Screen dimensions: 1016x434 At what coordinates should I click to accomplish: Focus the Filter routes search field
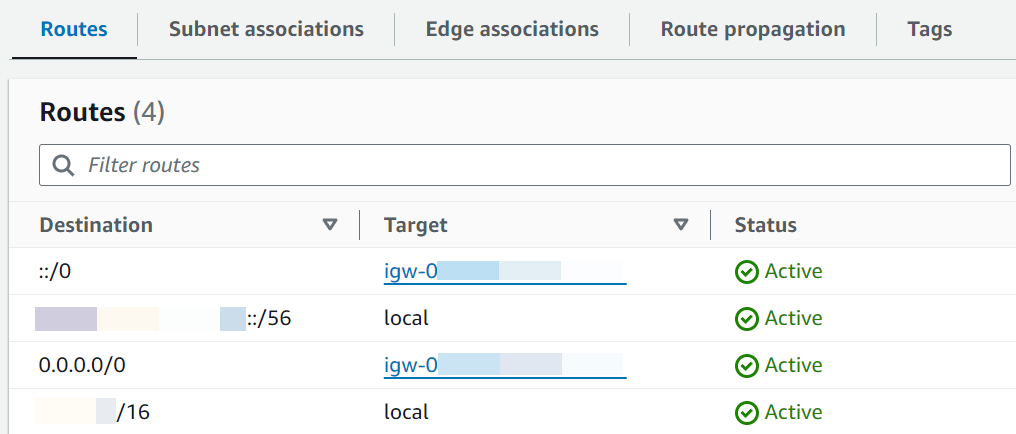540,165
